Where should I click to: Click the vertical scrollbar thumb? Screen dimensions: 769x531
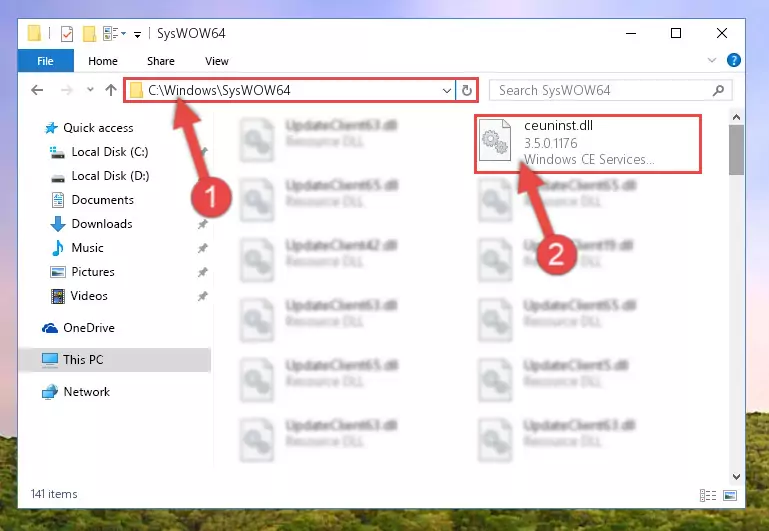pos(736,150)
